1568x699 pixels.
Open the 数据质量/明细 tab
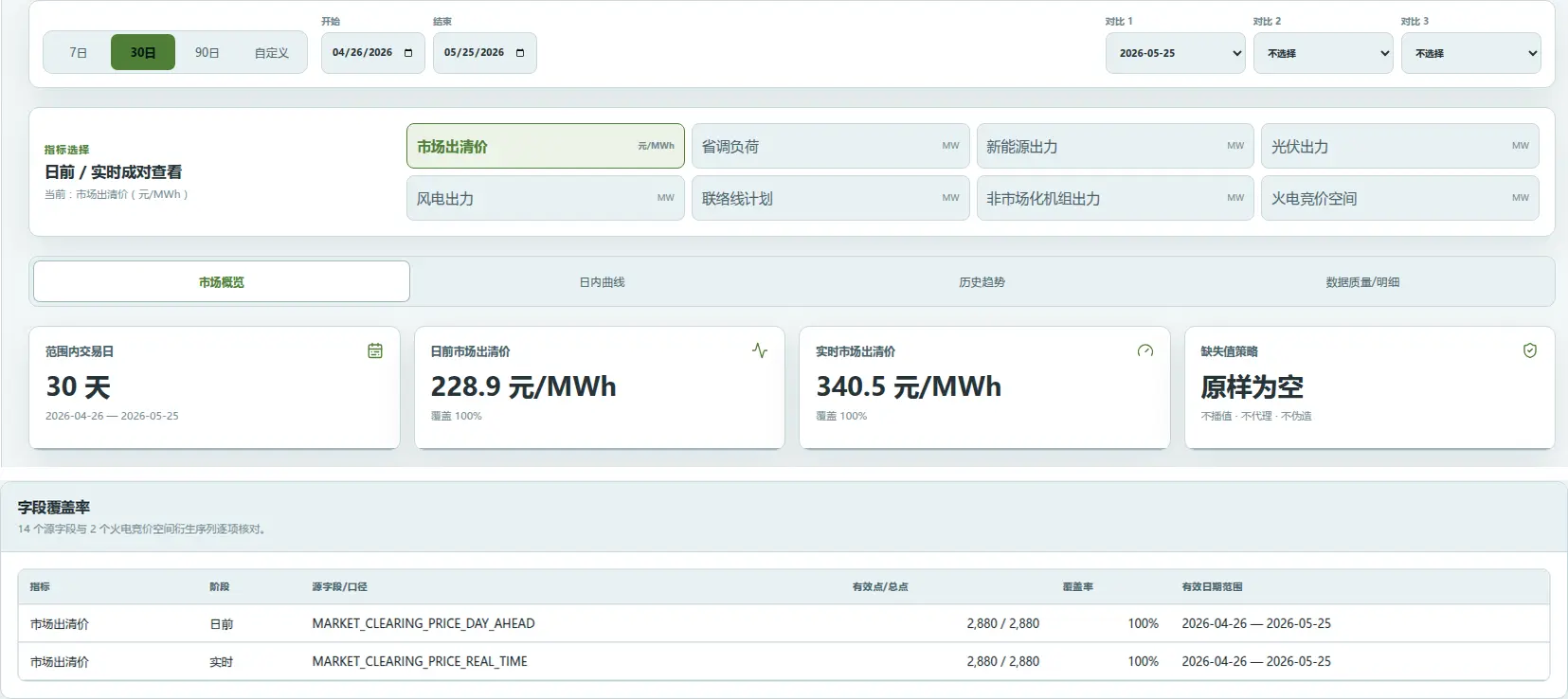tap(1362, 282)
